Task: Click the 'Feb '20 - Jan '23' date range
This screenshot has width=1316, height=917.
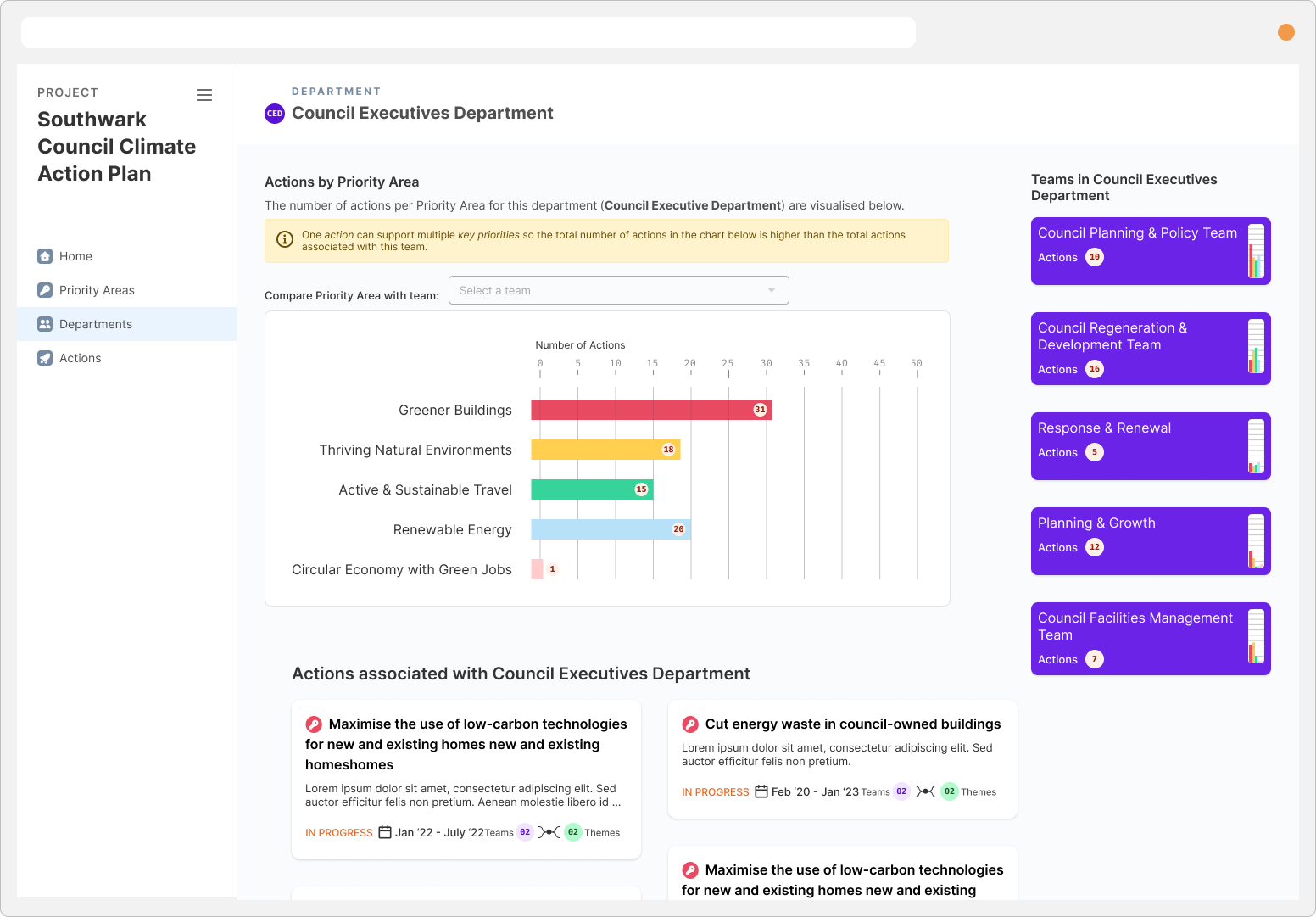Action: 815,792
